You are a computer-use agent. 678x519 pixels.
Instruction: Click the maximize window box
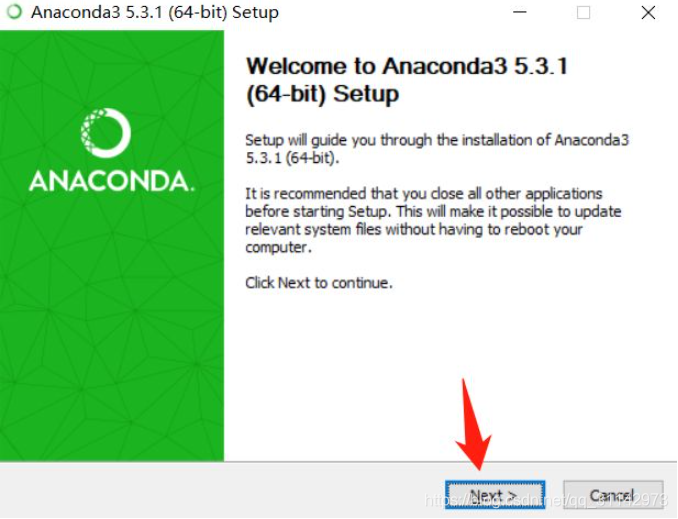pyautogui.click(x=583, y=13)
